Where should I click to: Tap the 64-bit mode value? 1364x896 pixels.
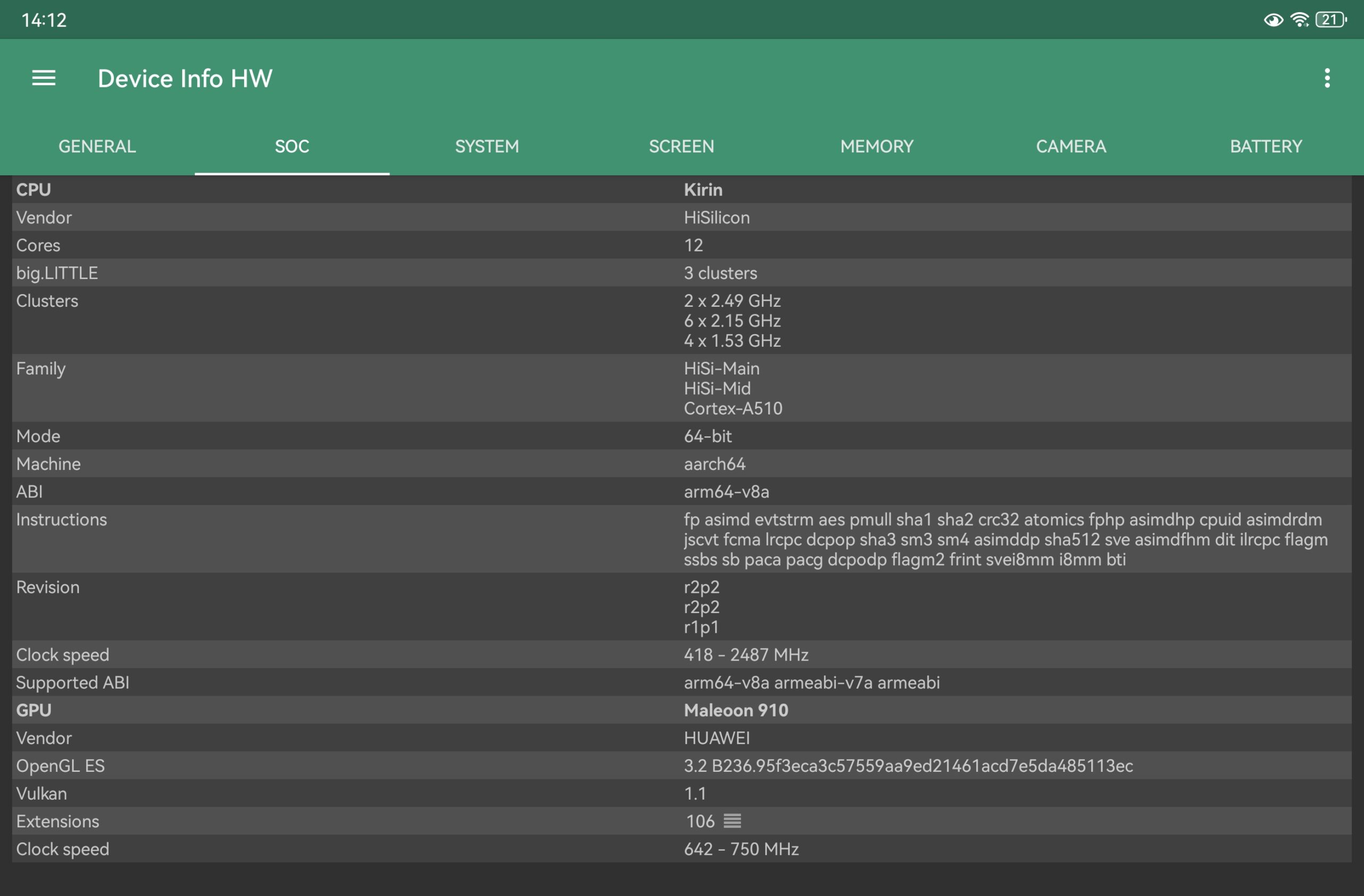click(x=708, y=436)
